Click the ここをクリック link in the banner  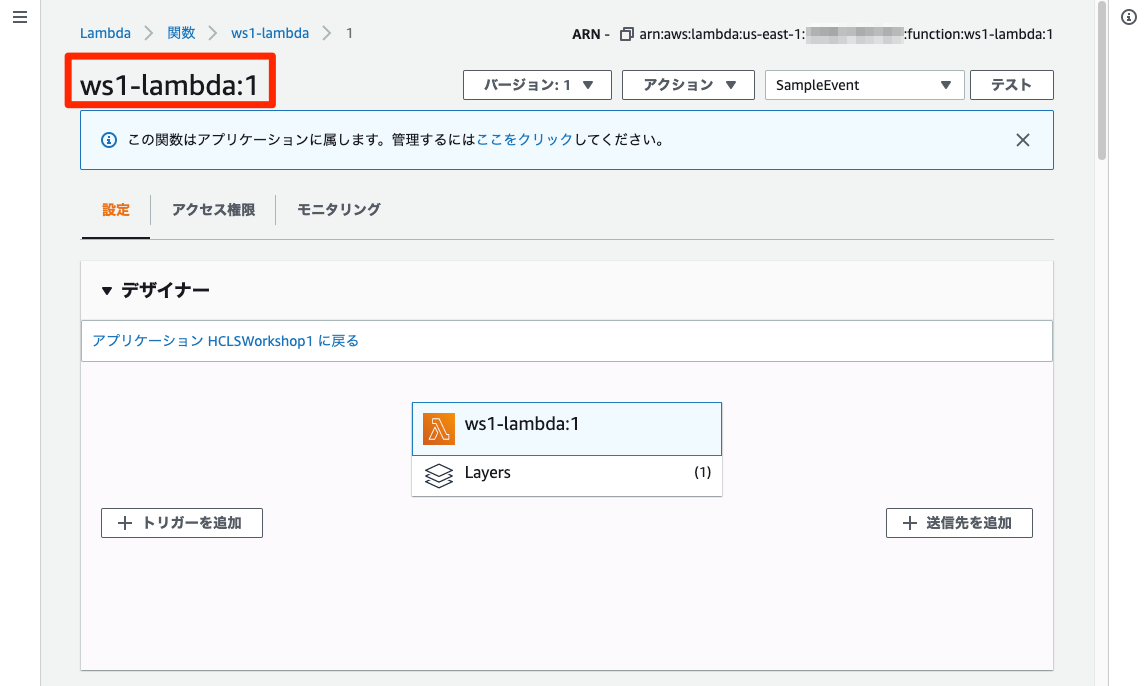tap(525, 140)
